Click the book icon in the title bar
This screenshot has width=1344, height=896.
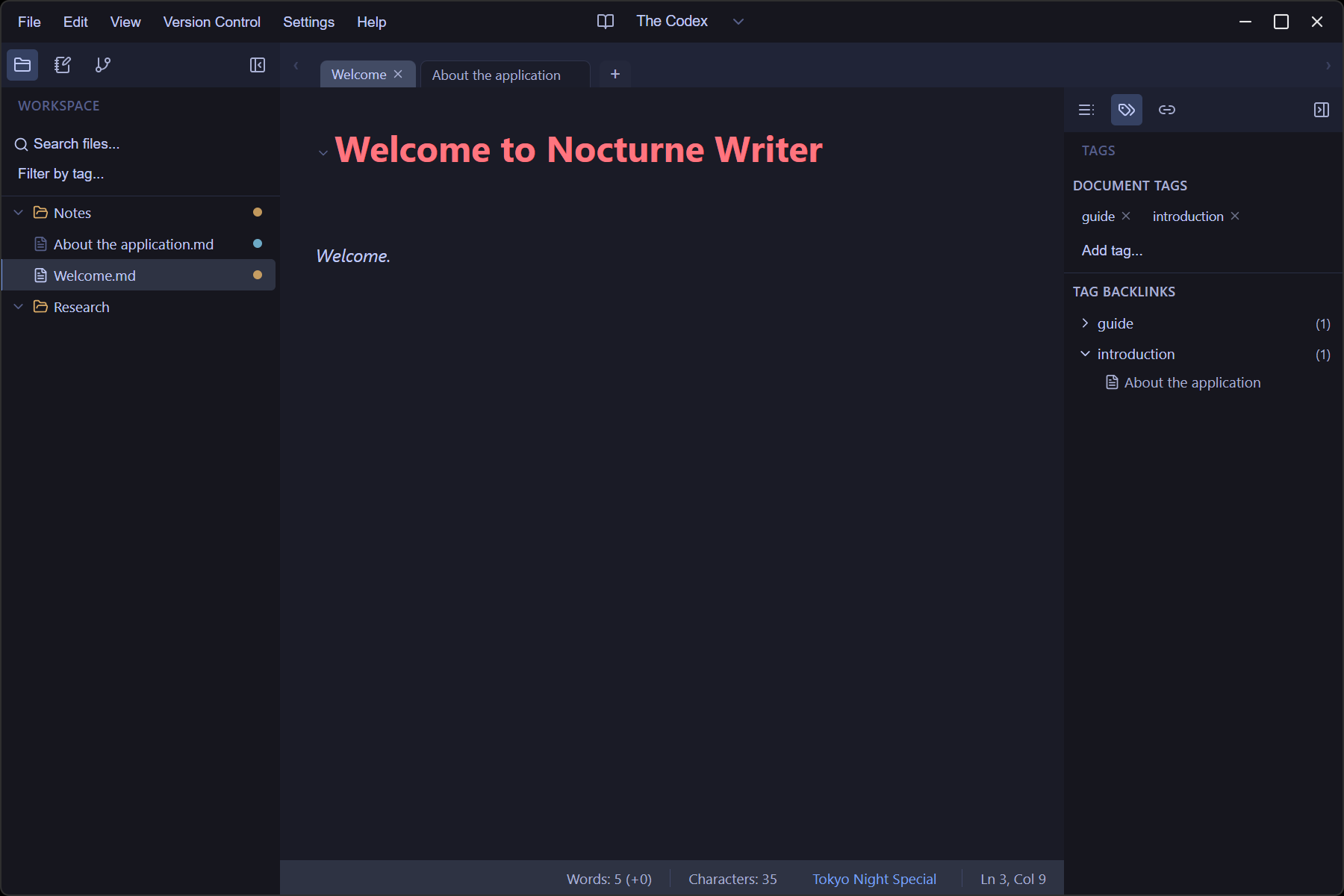click(x=605, y=21)
